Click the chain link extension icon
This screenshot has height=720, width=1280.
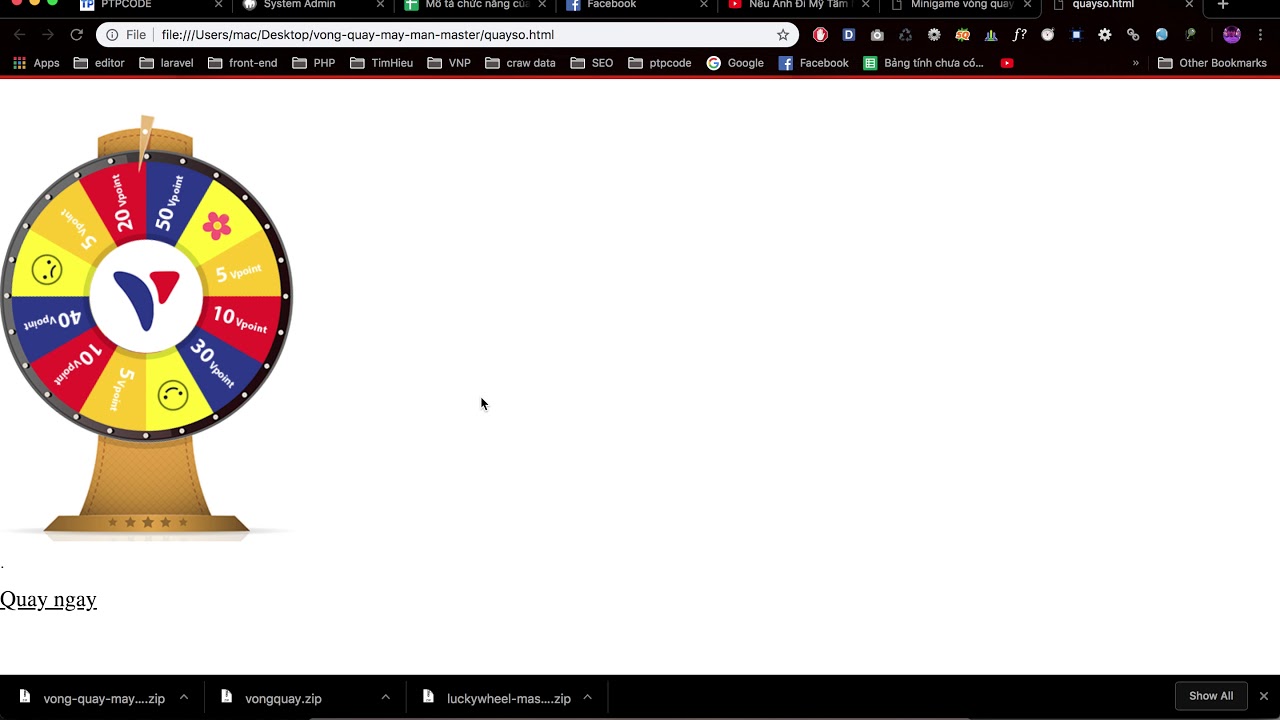[1133, 35]
